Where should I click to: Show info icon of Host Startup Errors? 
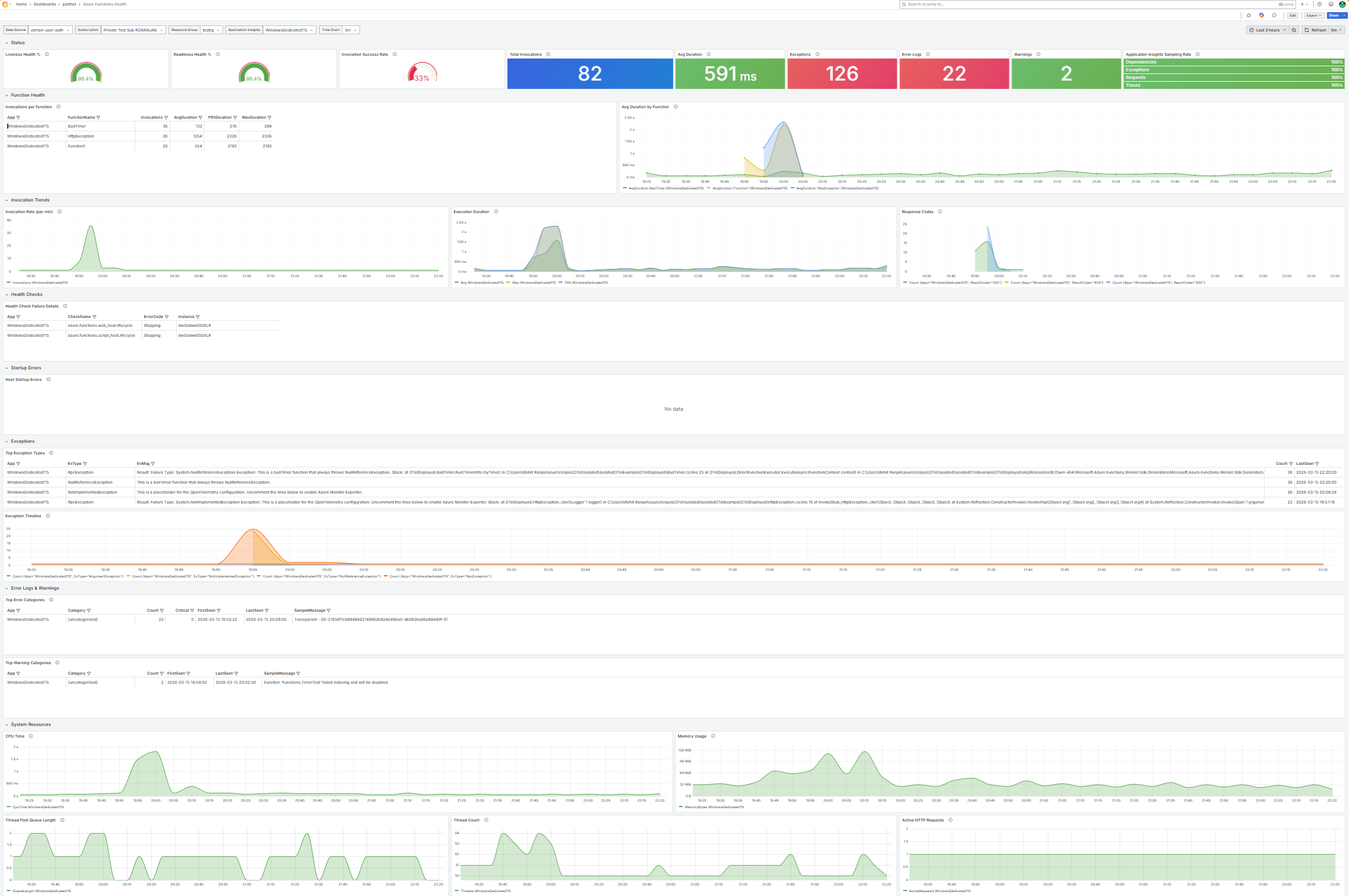(48, 379)
